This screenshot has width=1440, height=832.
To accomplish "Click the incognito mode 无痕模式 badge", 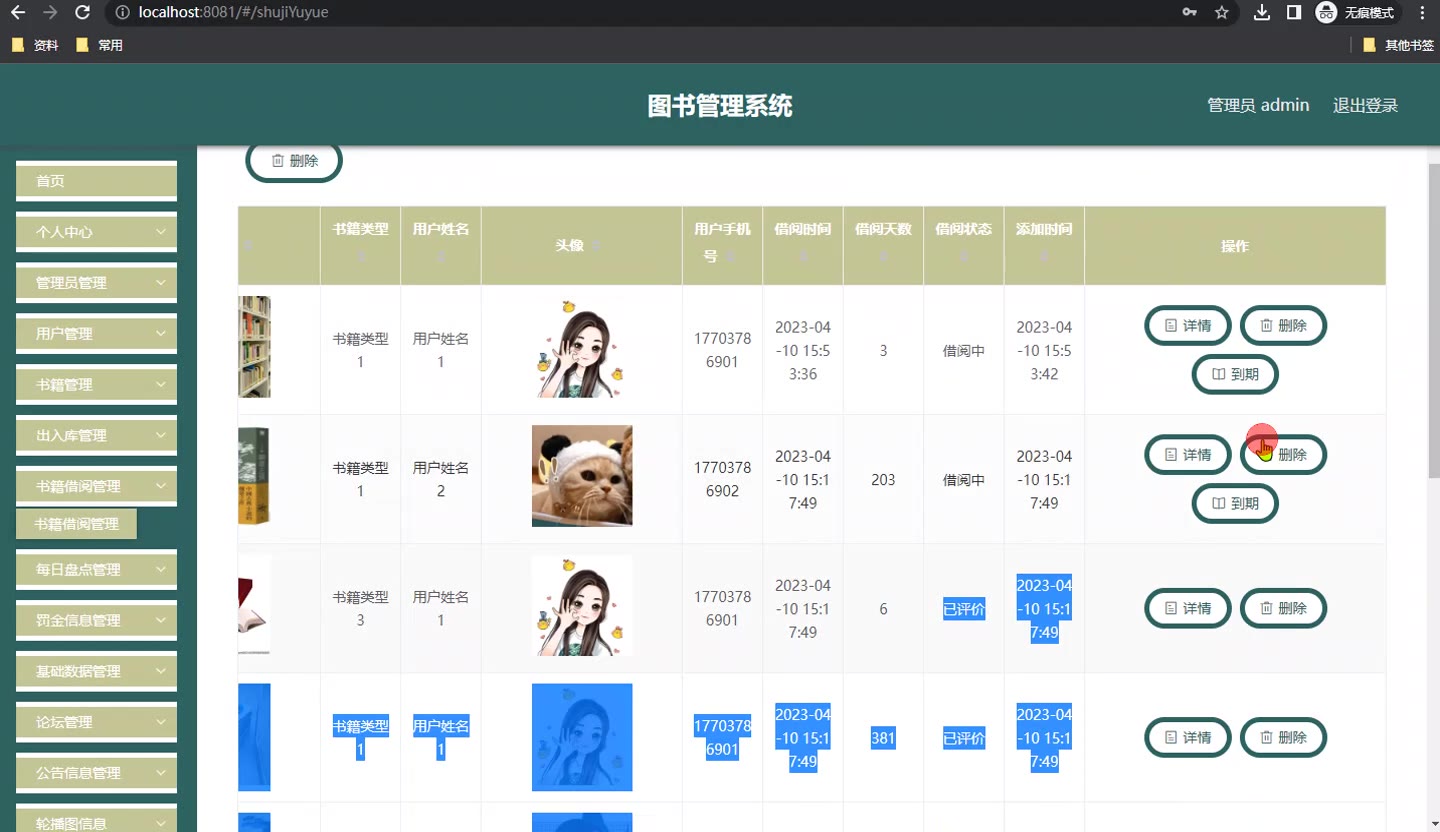I will [x=1355, y=13].
